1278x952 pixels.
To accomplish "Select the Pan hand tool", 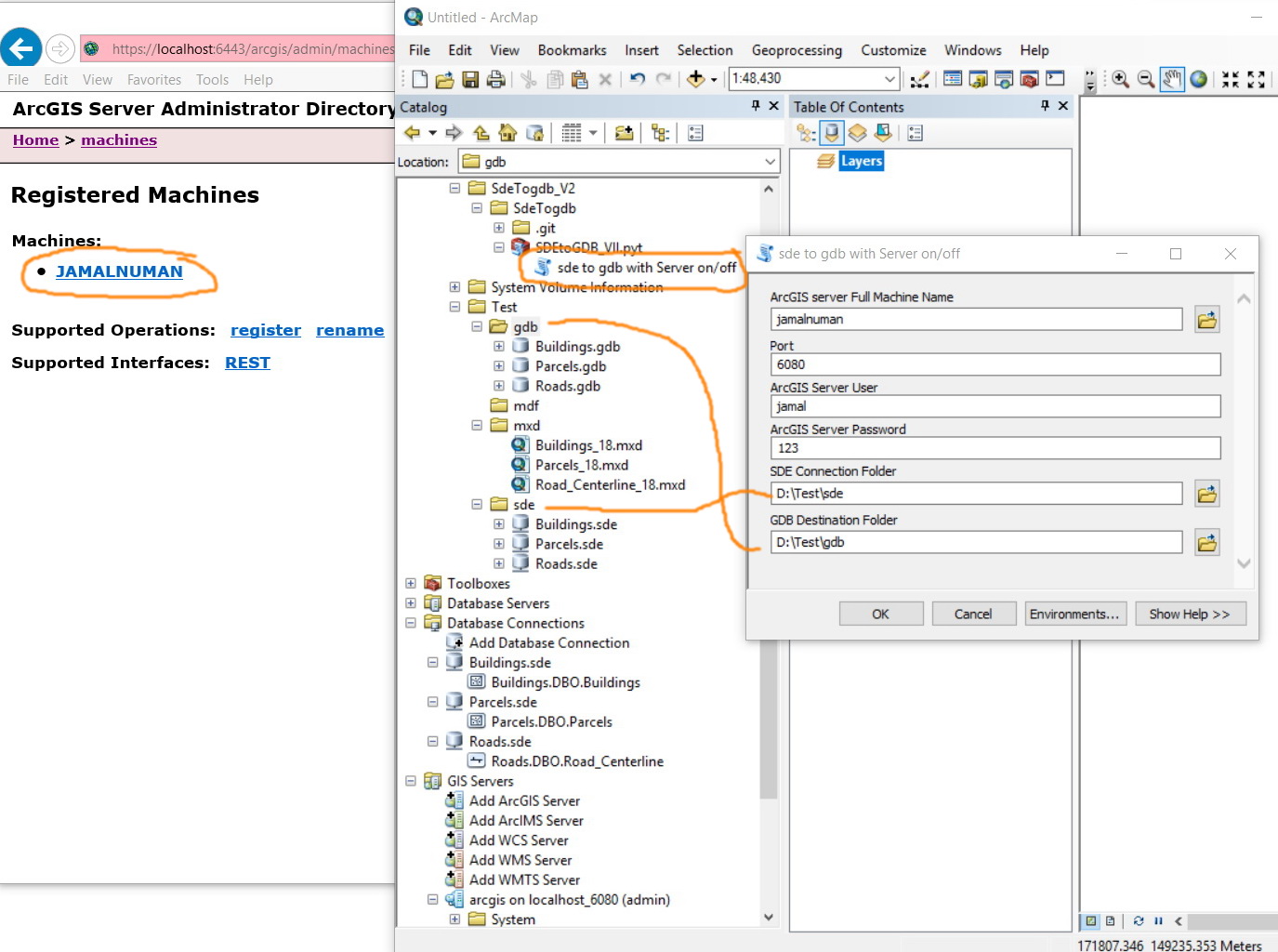I will click(1173, 79).
